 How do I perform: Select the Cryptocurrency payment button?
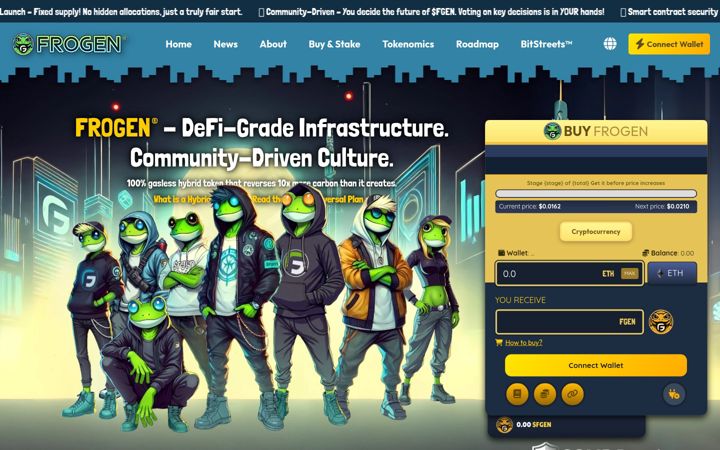coord(596,231)
